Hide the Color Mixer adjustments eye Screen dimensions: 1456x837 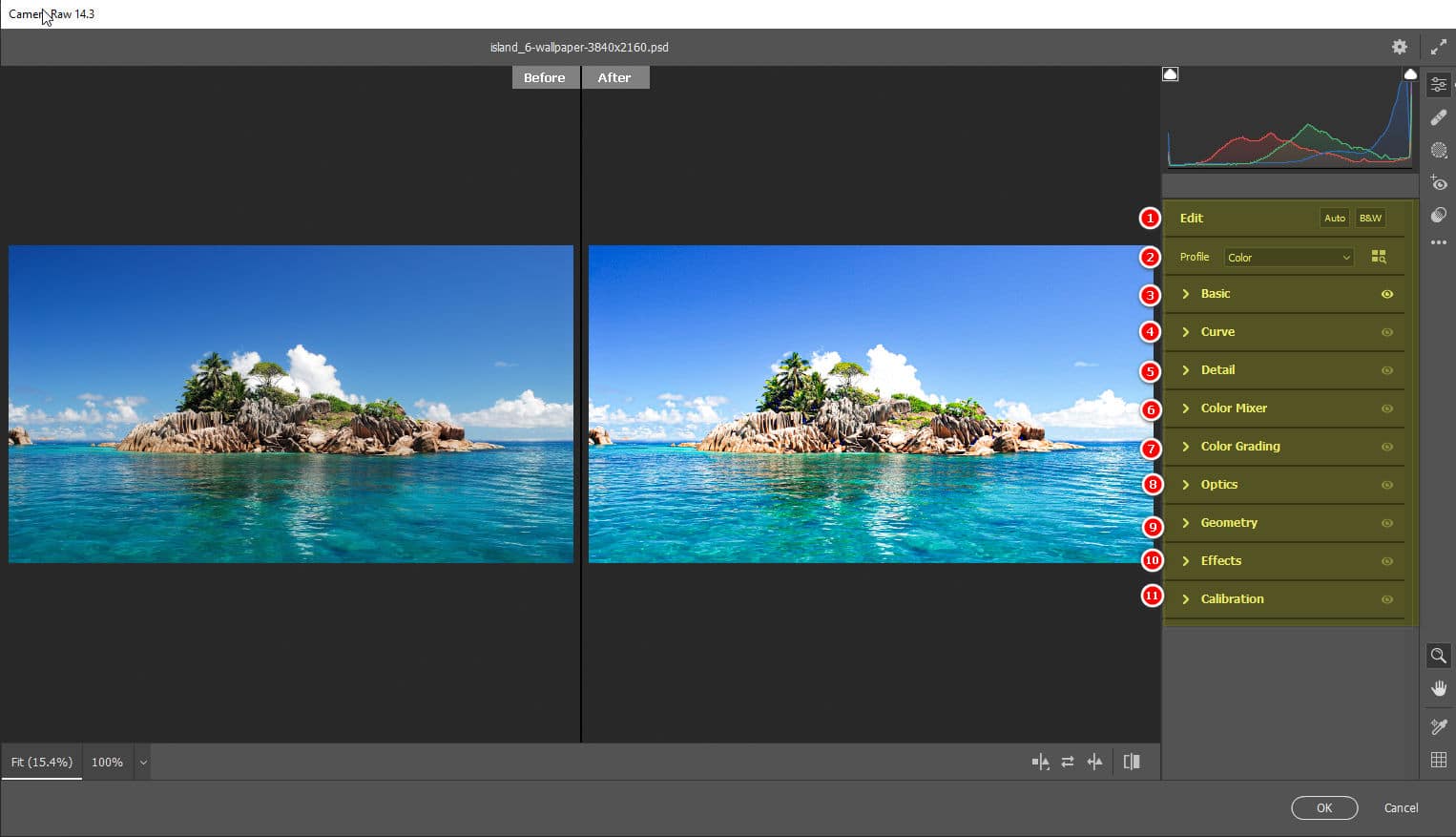1388,408
